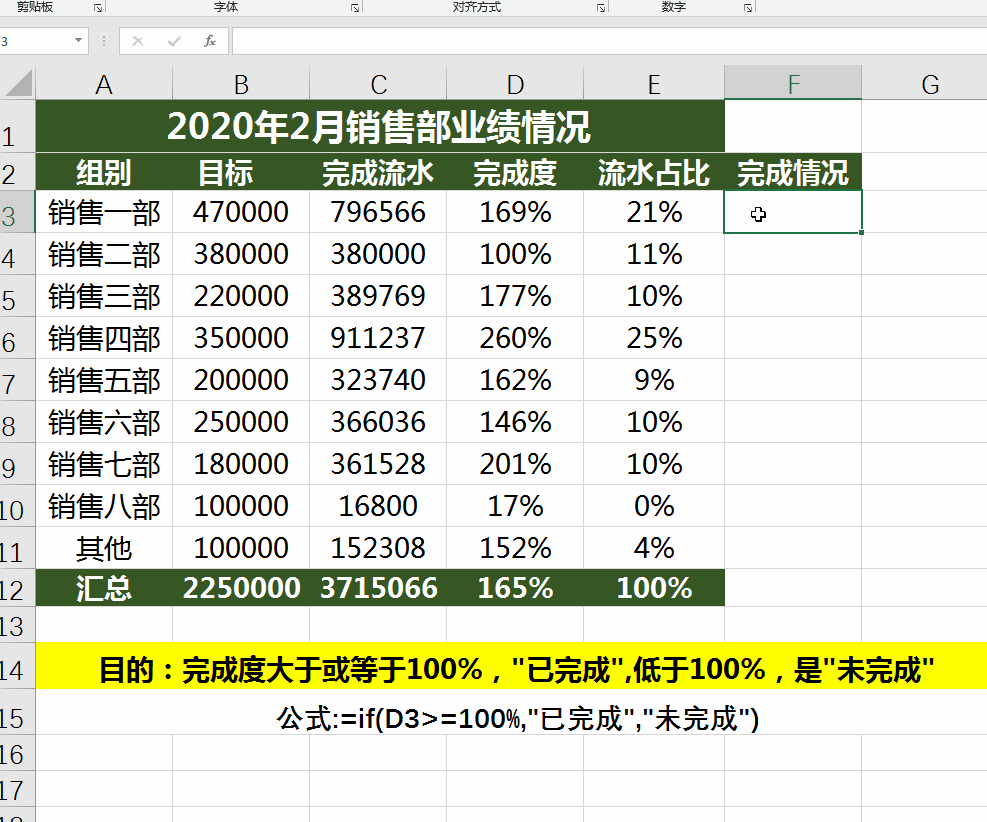Click the 销售一部 cell
Screen dimensions: 987x822
[104, 212]
